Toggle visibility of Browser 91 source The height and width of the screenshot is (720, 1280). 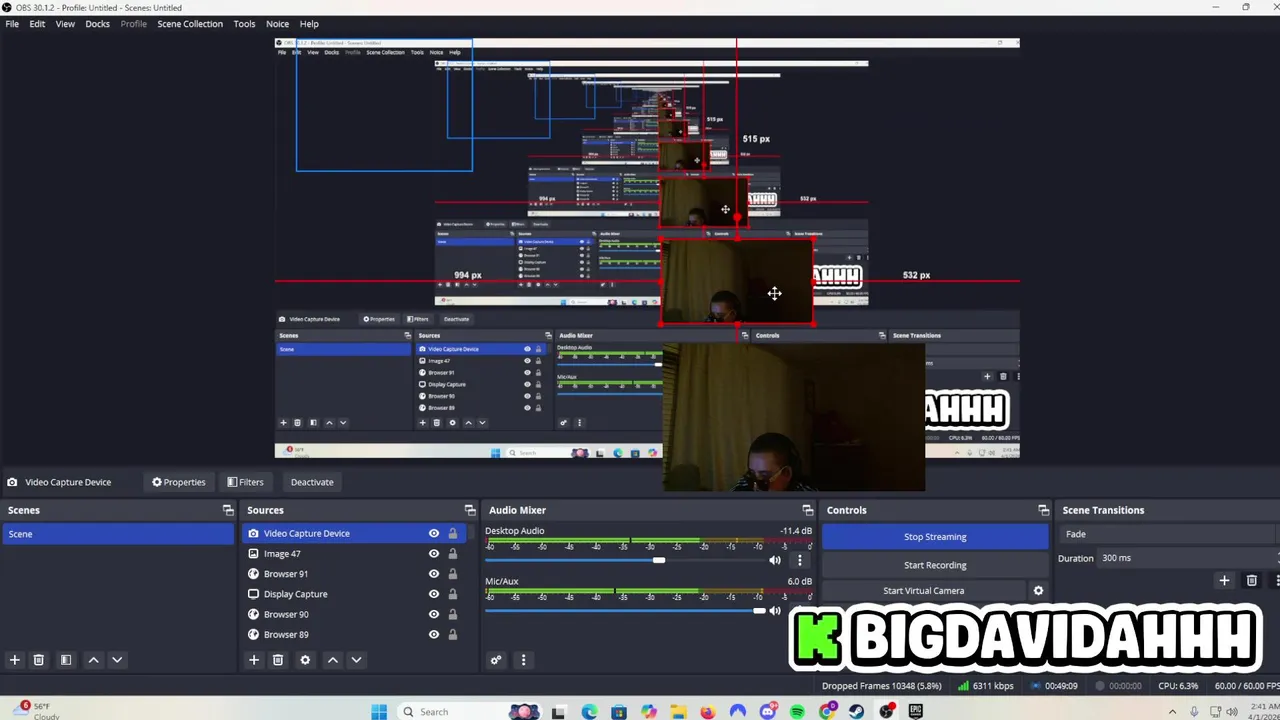[x=434, y=574]
